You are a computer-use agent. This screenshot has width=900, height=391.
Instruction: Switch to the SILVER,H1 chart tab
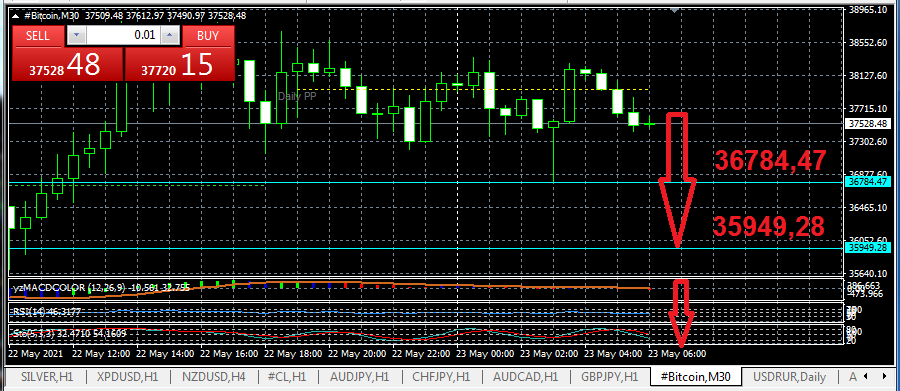(x=47, y=377)
